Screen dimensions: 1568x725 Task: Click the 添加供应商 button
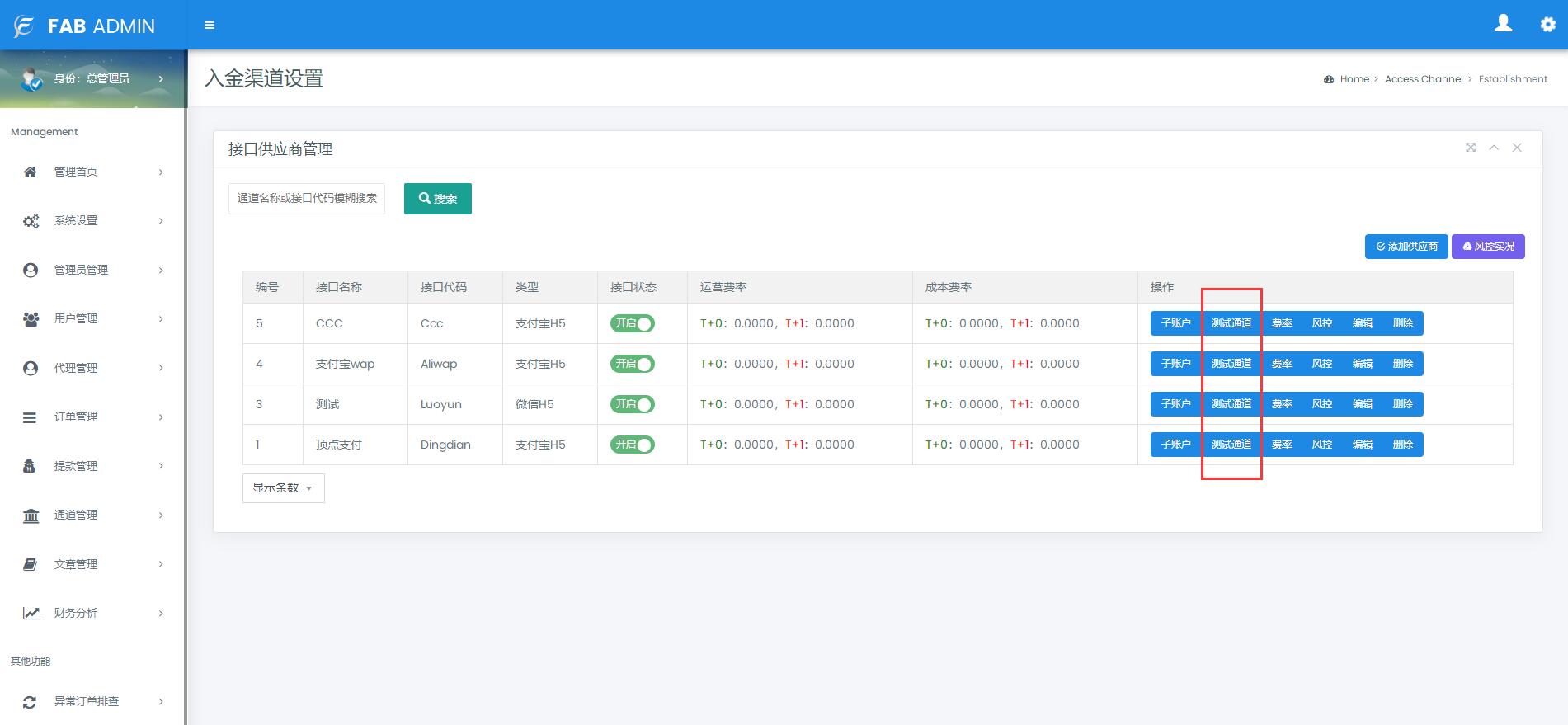point(1406,247)
